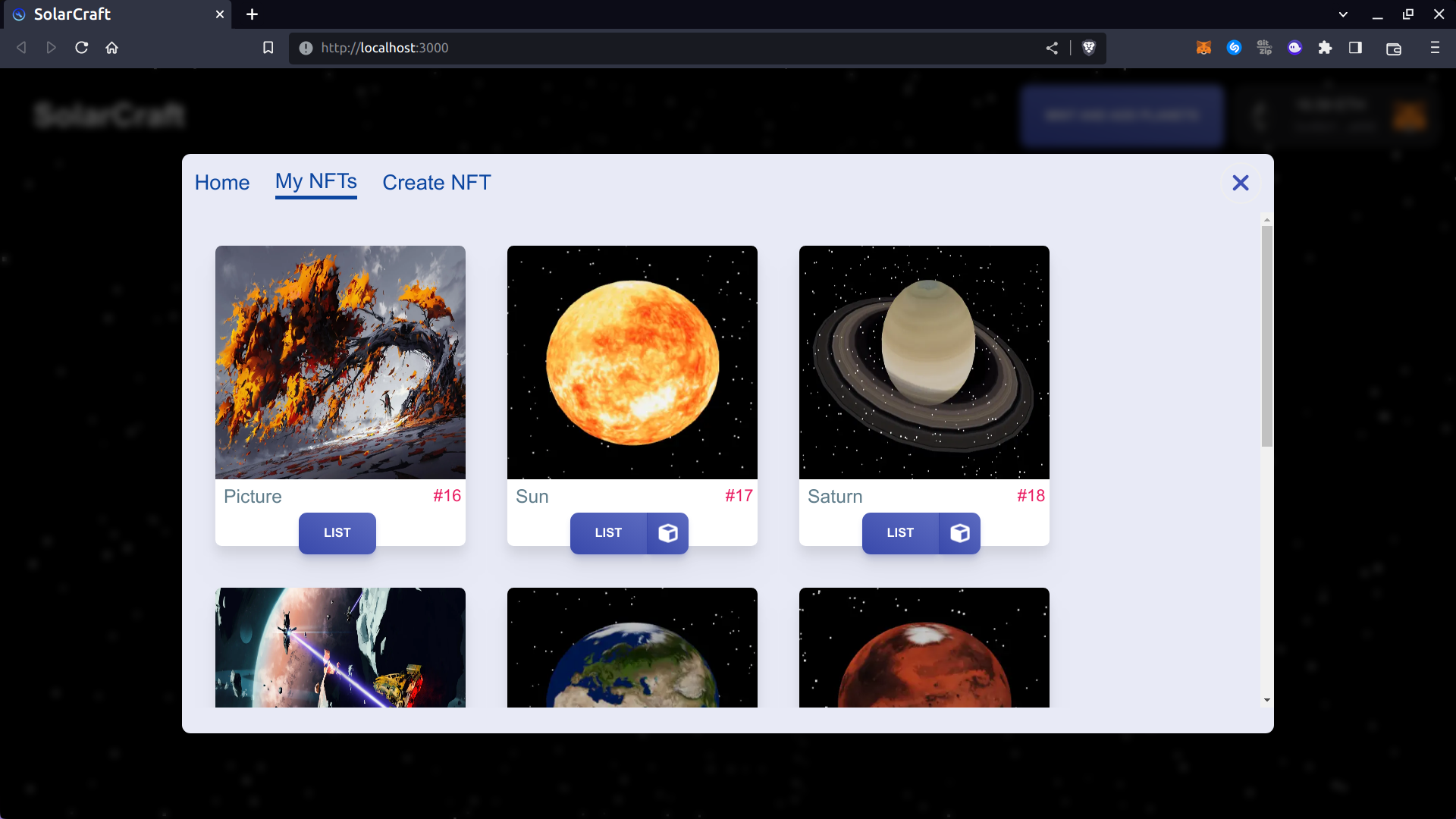Click the modal scrollbar down arrow

coord(1266,700)
